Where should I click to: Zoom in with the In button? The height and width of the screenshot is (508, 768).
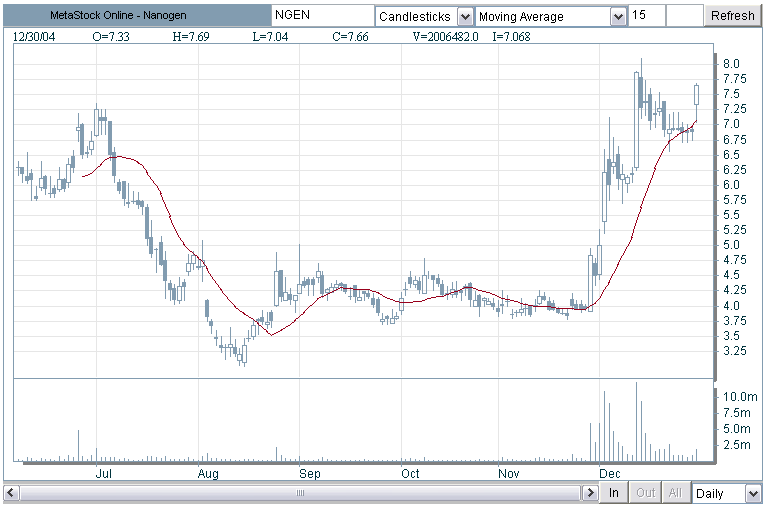(x=614, y=492)
